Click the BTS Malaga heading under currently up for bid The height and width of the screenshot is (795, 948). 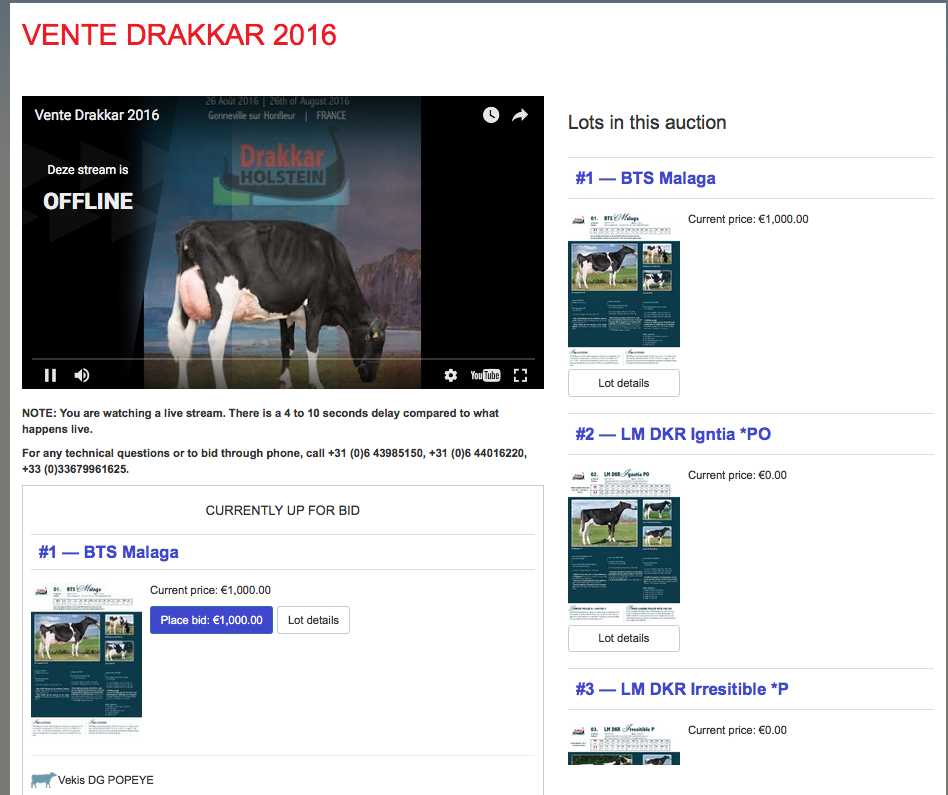pyautogui.click(x=108, y=552)
